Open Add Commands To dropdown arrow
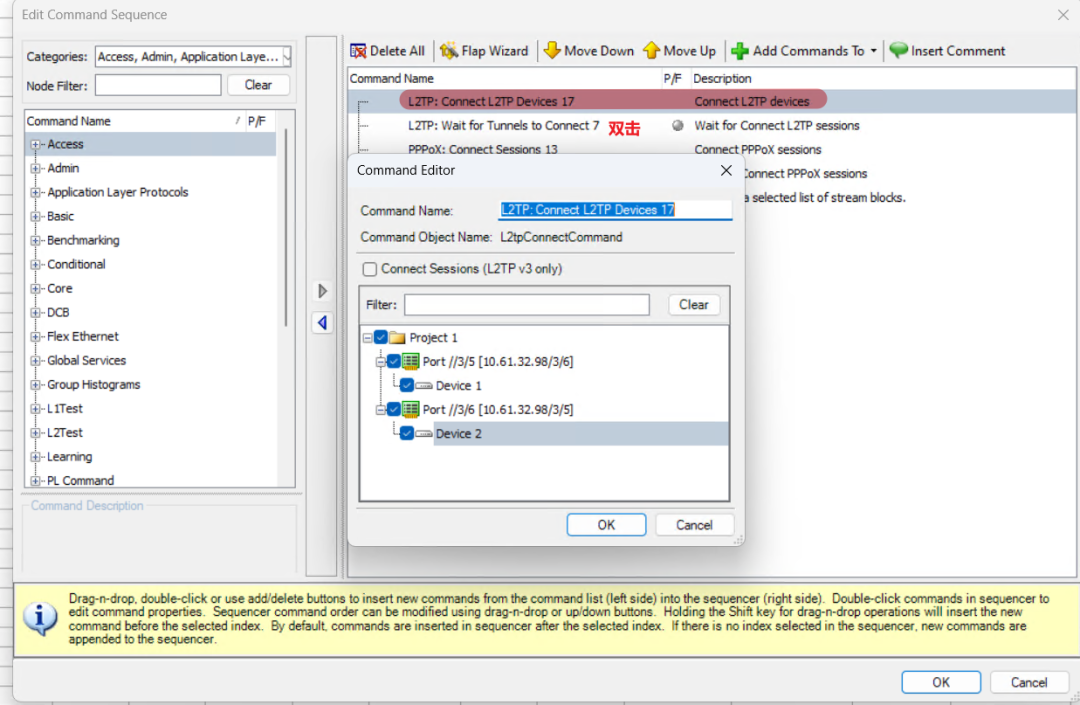The width and height of the screenshot is (1080, 705). [x=874, y=51]
